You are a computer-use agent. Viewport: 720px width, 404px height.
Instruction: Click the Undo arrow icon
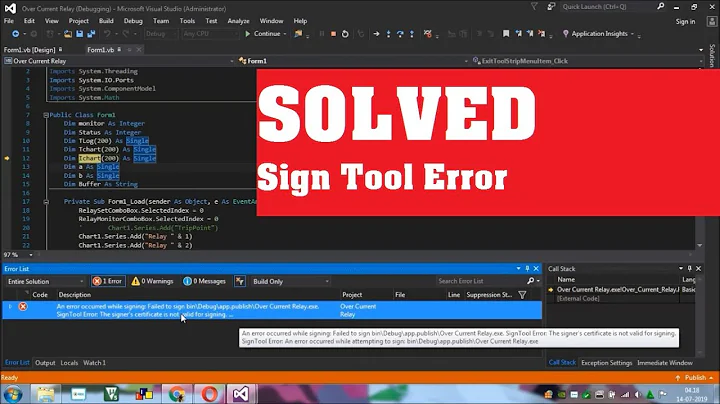(107, 34)
